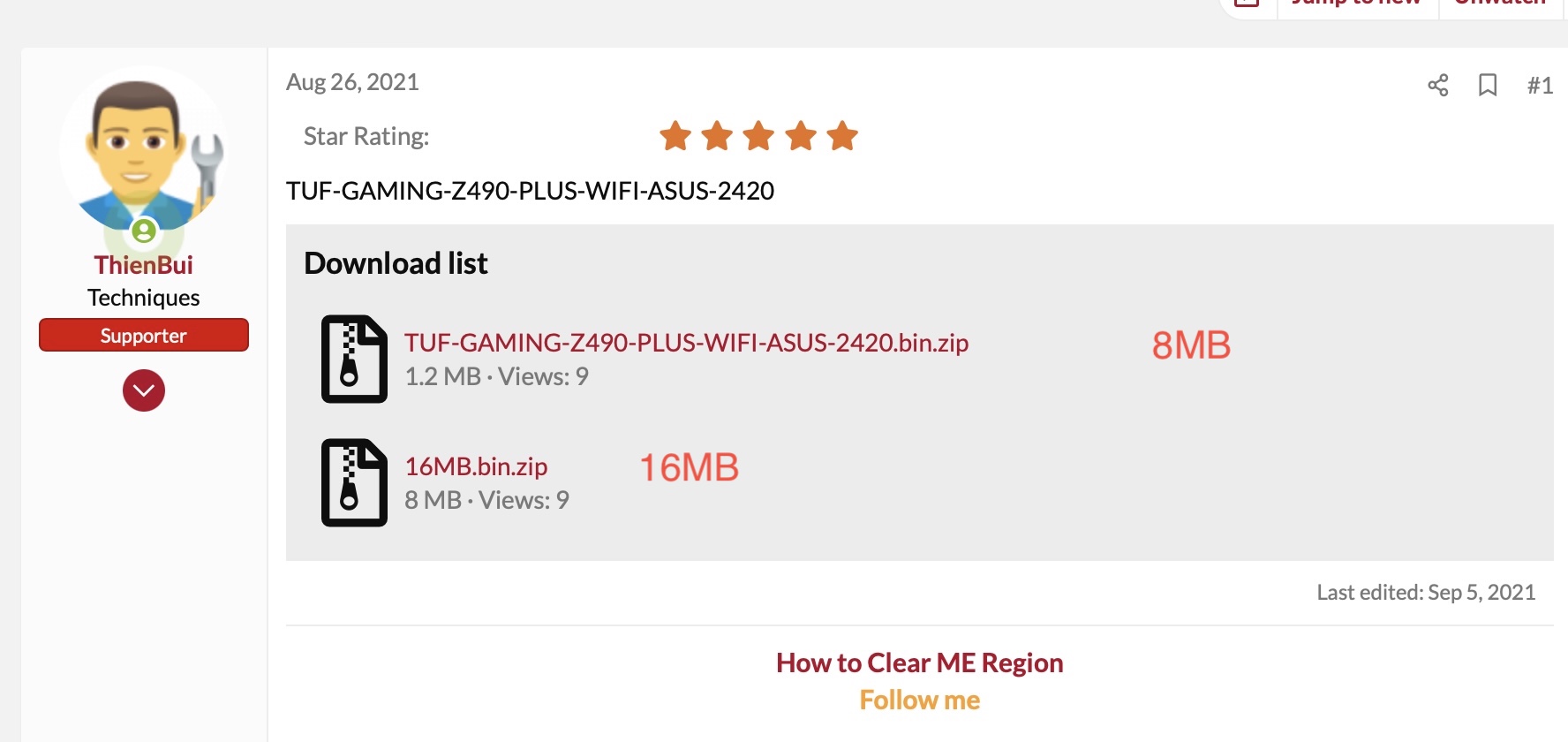Screen dimensions: 1568x742
Task: Expand user details with the red chevron
Action: (143, 390)
